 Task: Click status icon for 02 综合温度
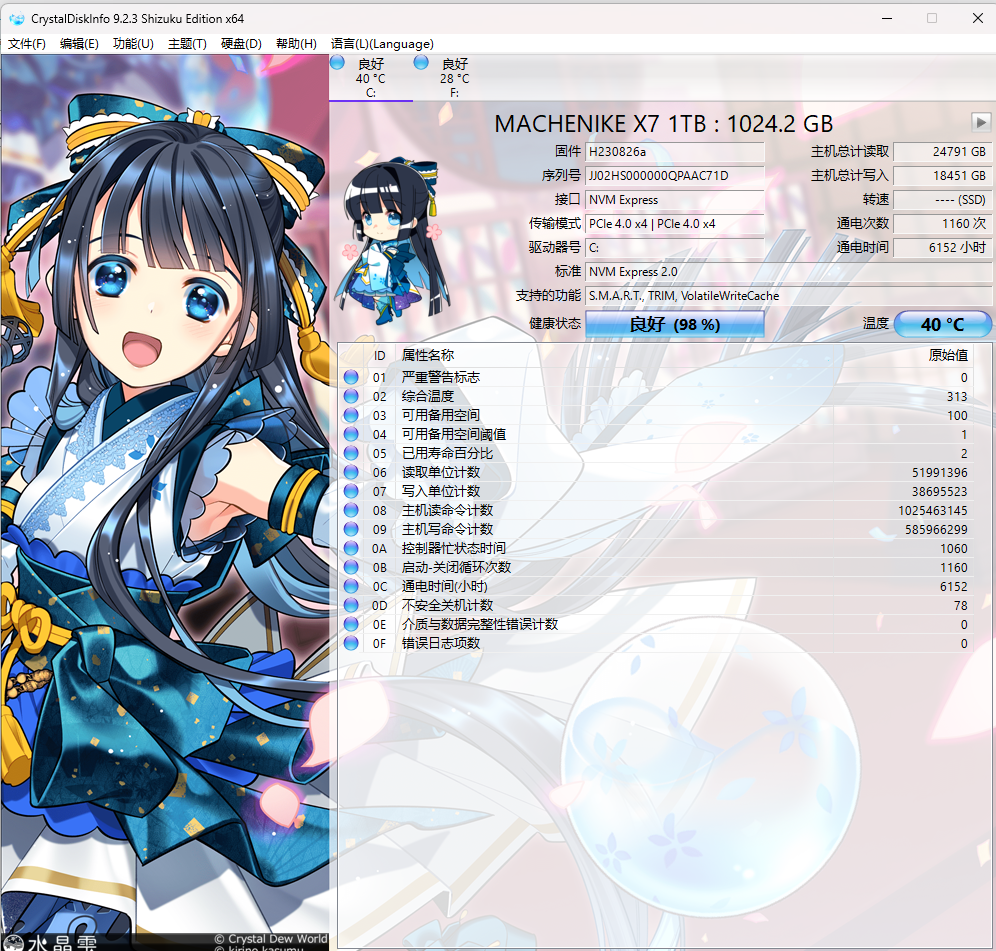(x=351, y=396)
